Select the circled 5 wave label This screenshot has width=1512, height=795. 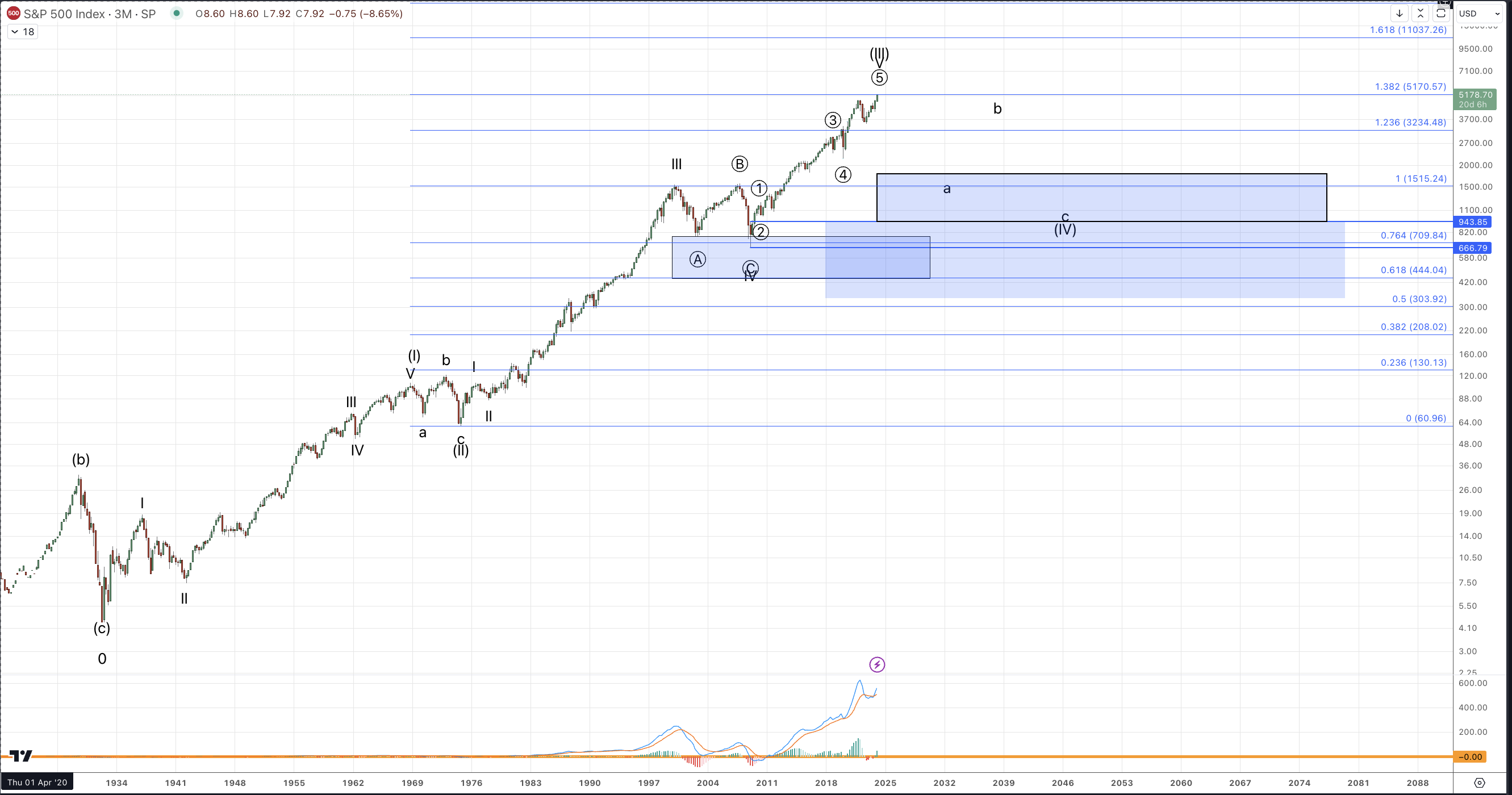coord(879,77)
